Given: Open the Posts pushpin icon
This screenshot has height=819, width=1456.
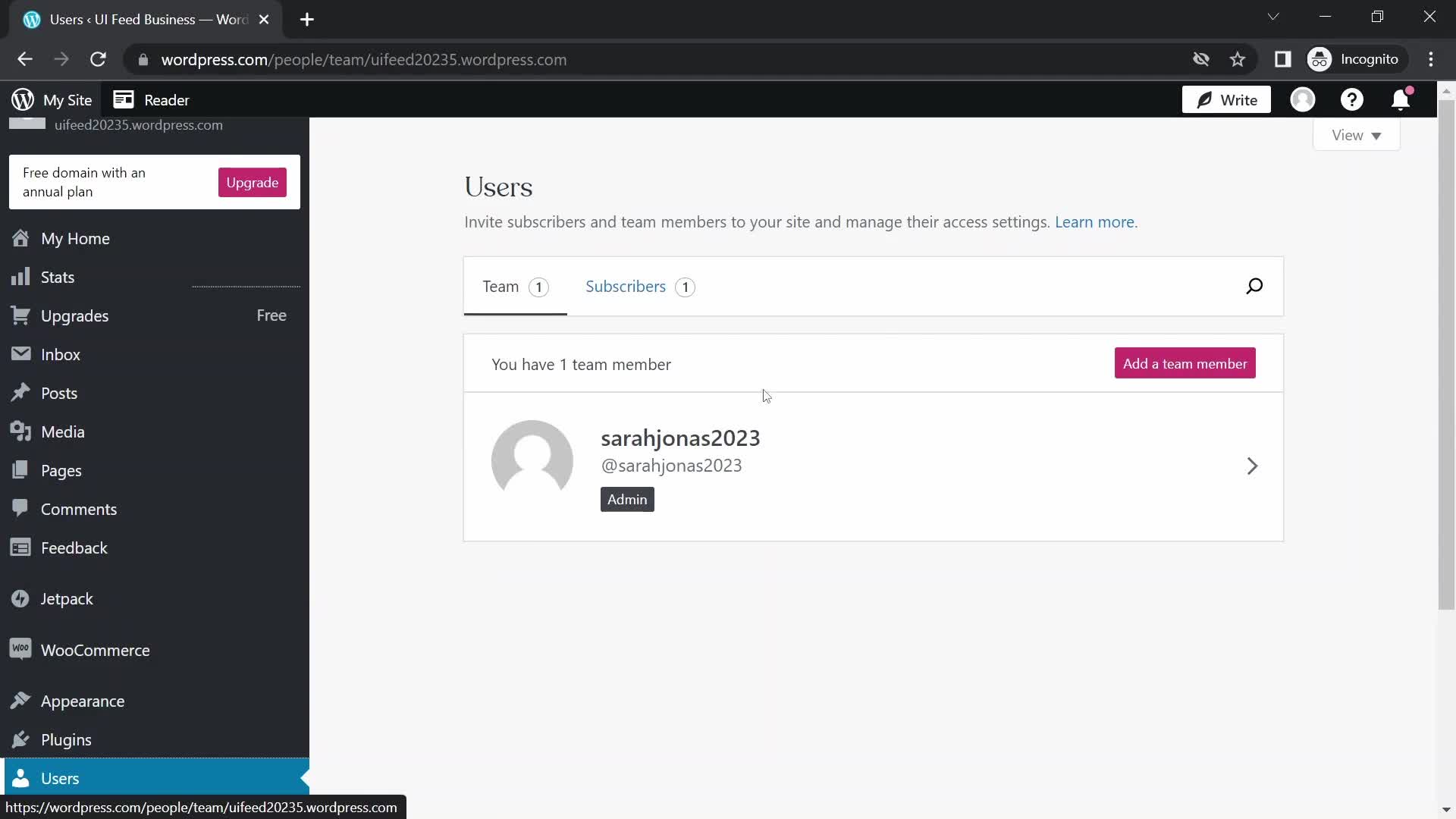Looking at the screenshot, I should coord(20,392).
